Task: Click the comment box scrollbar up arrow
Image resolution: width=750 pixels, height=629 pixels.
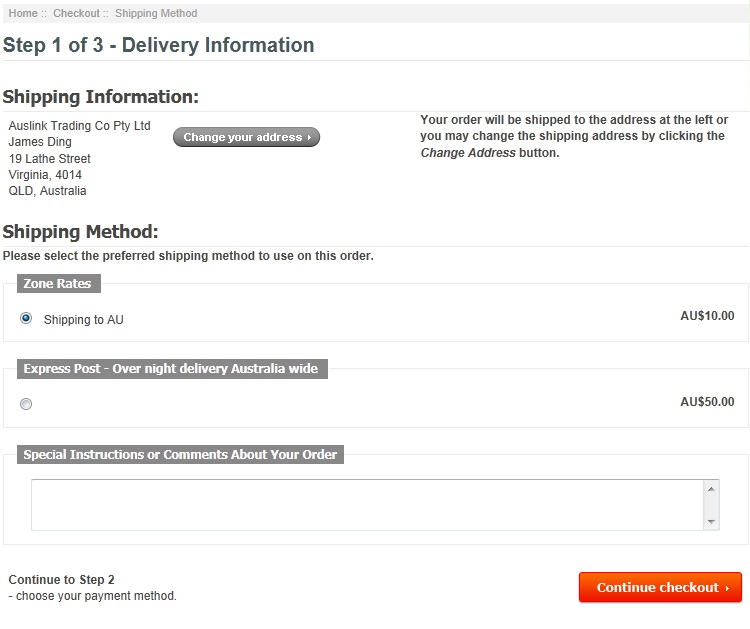Action: (x=711, y=488)
